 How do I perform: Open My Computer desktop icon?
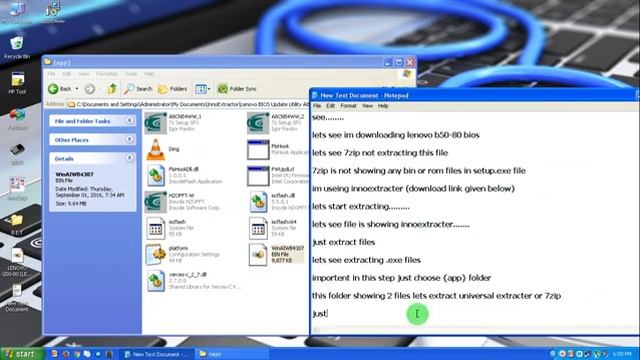pos(16,12)
